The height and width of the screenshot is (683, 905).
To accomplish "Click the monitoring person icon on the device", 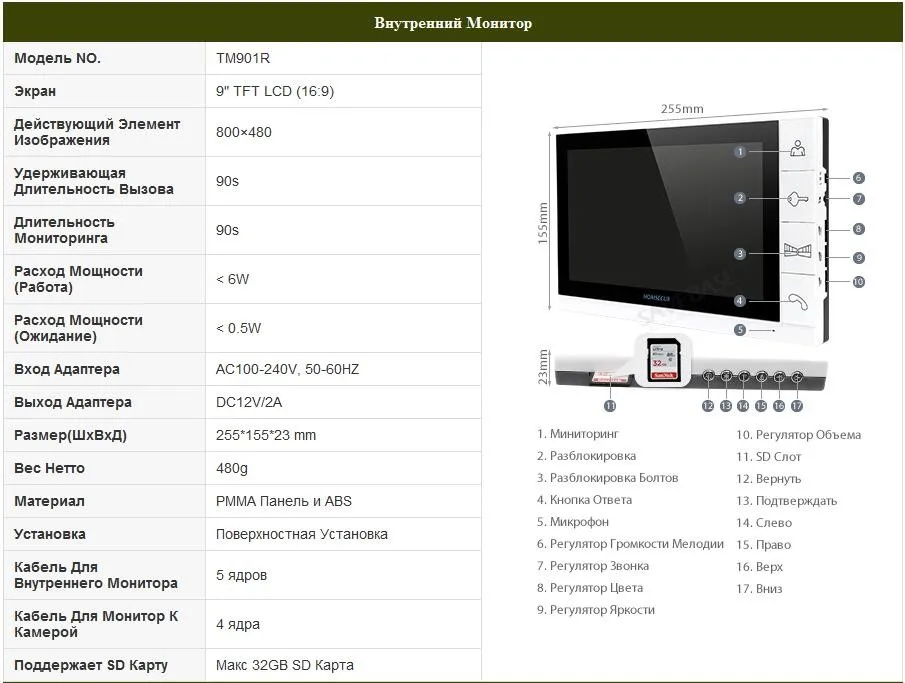I will click(x=798, y=148).
